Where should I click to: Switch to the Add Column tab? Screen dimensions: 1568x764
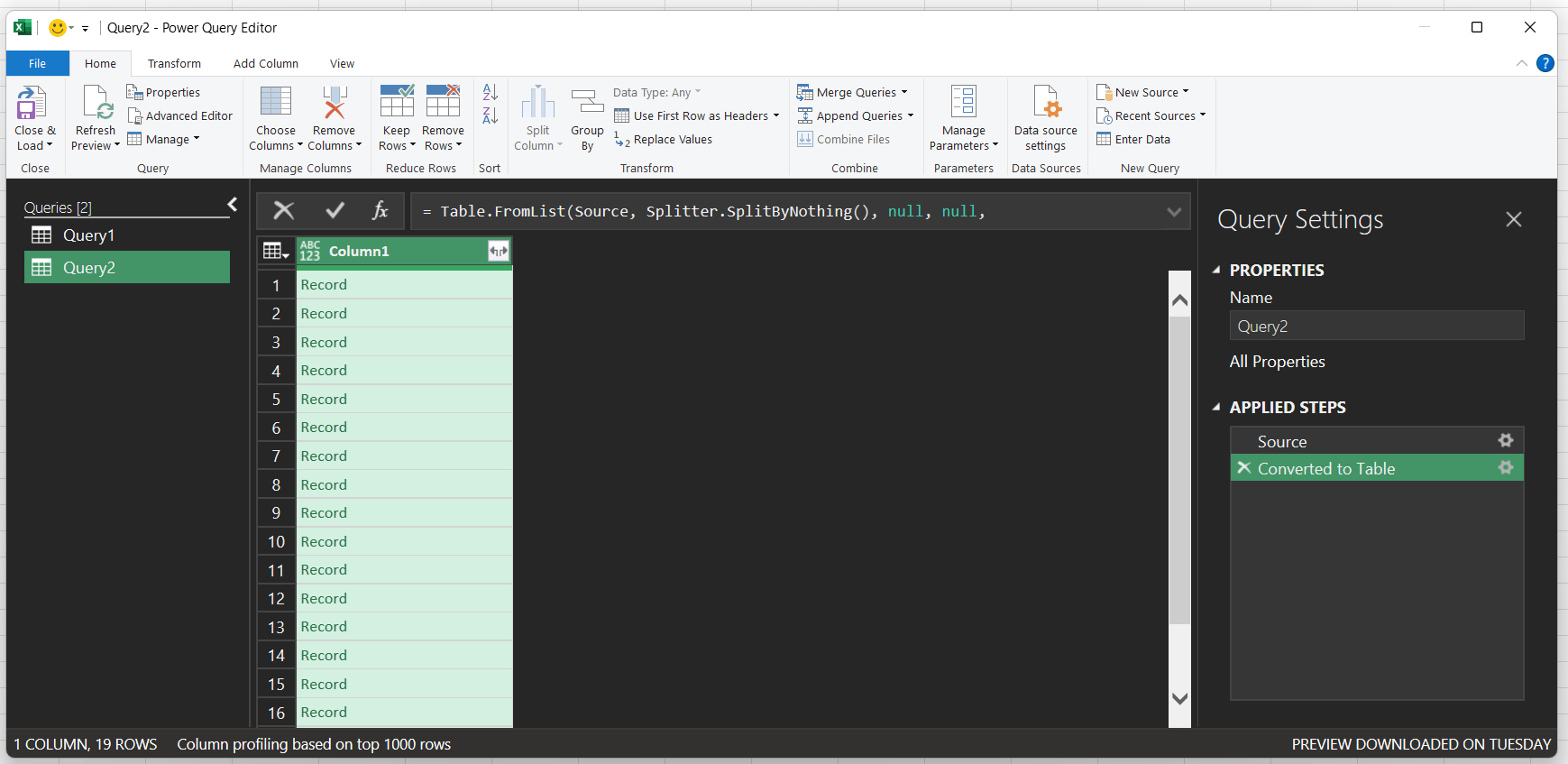pyautogui.click(x=266, y=63)
